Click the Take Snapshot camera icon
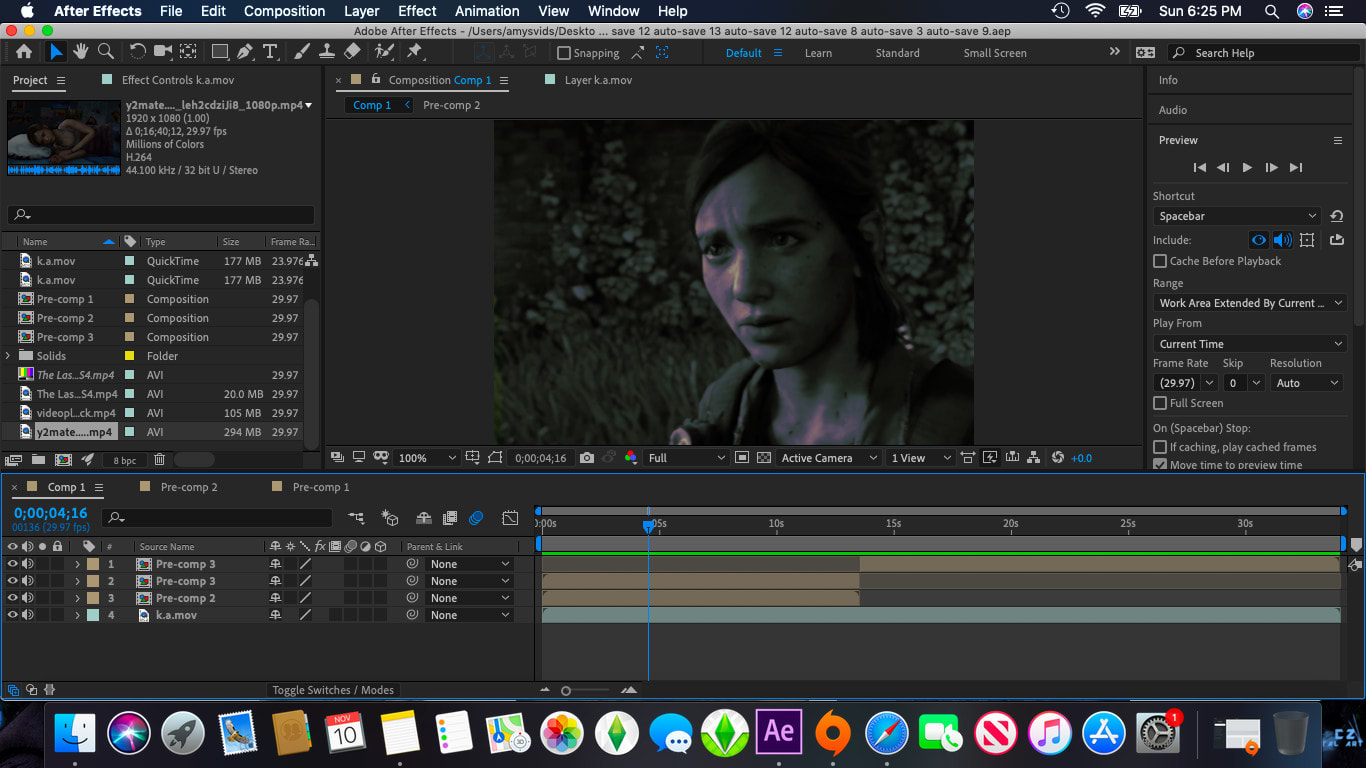Viewport: 1366px width, 768px height. 587,458
